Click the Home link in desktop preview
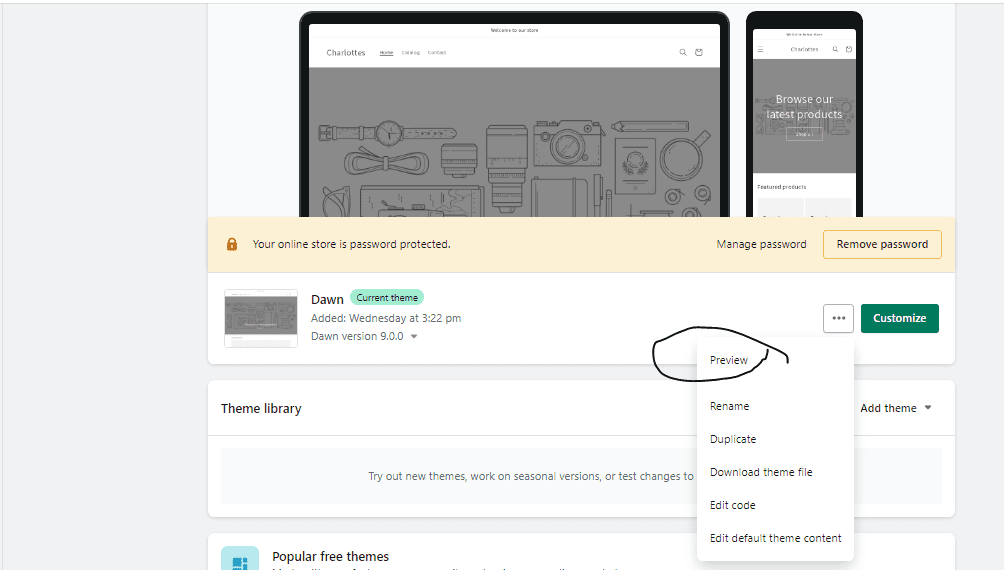The width and height of the screenshot is (1004, 570). 386,53
